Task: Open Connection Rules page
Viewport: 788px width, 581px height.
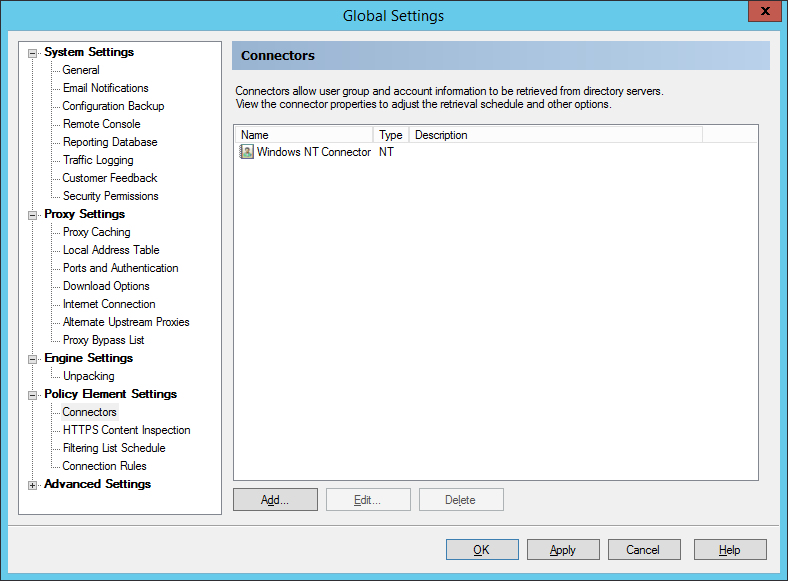Action: click(105, 466)
